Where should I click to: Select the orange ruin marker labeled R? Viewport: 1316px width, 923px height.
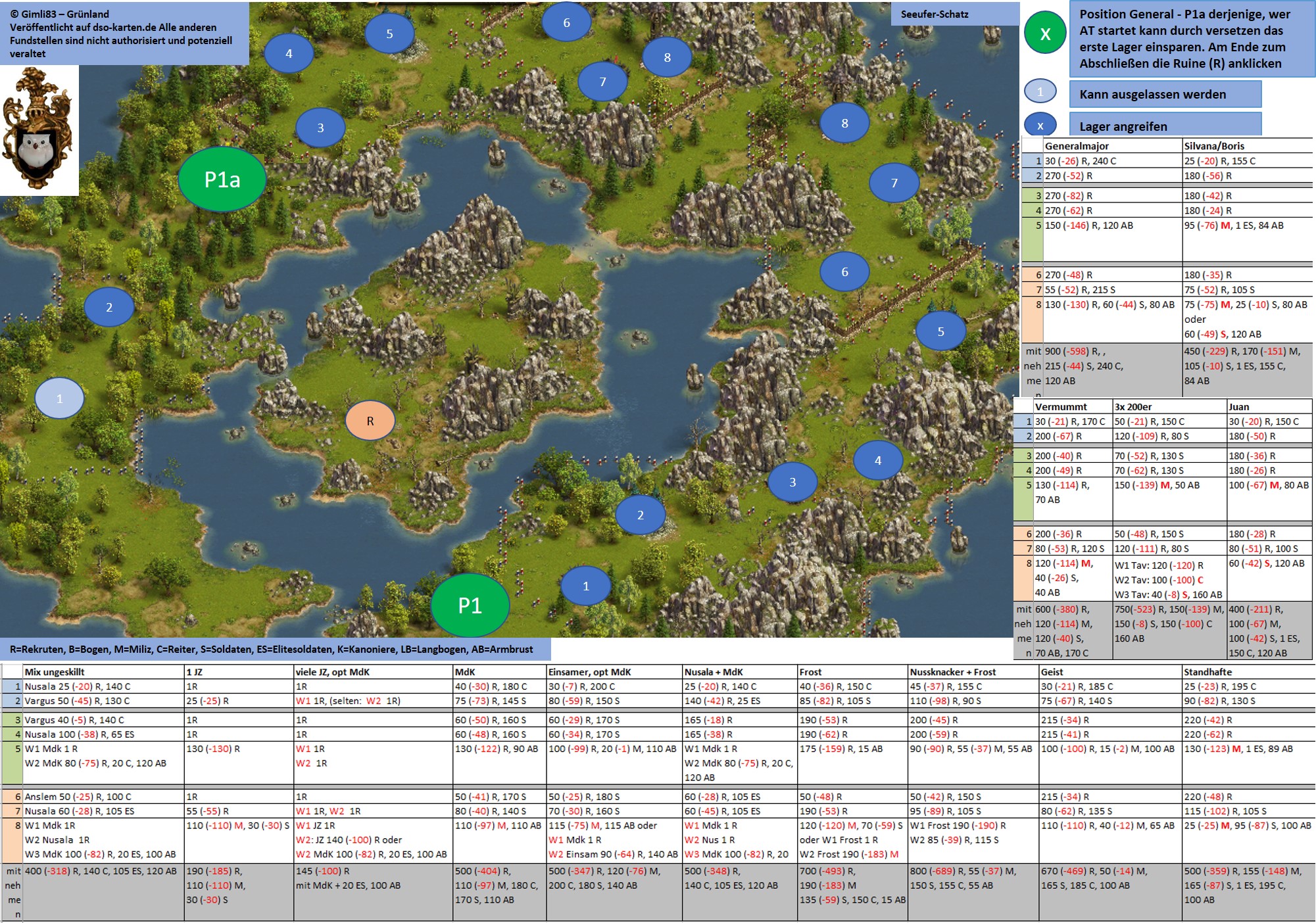coord(370,421)
